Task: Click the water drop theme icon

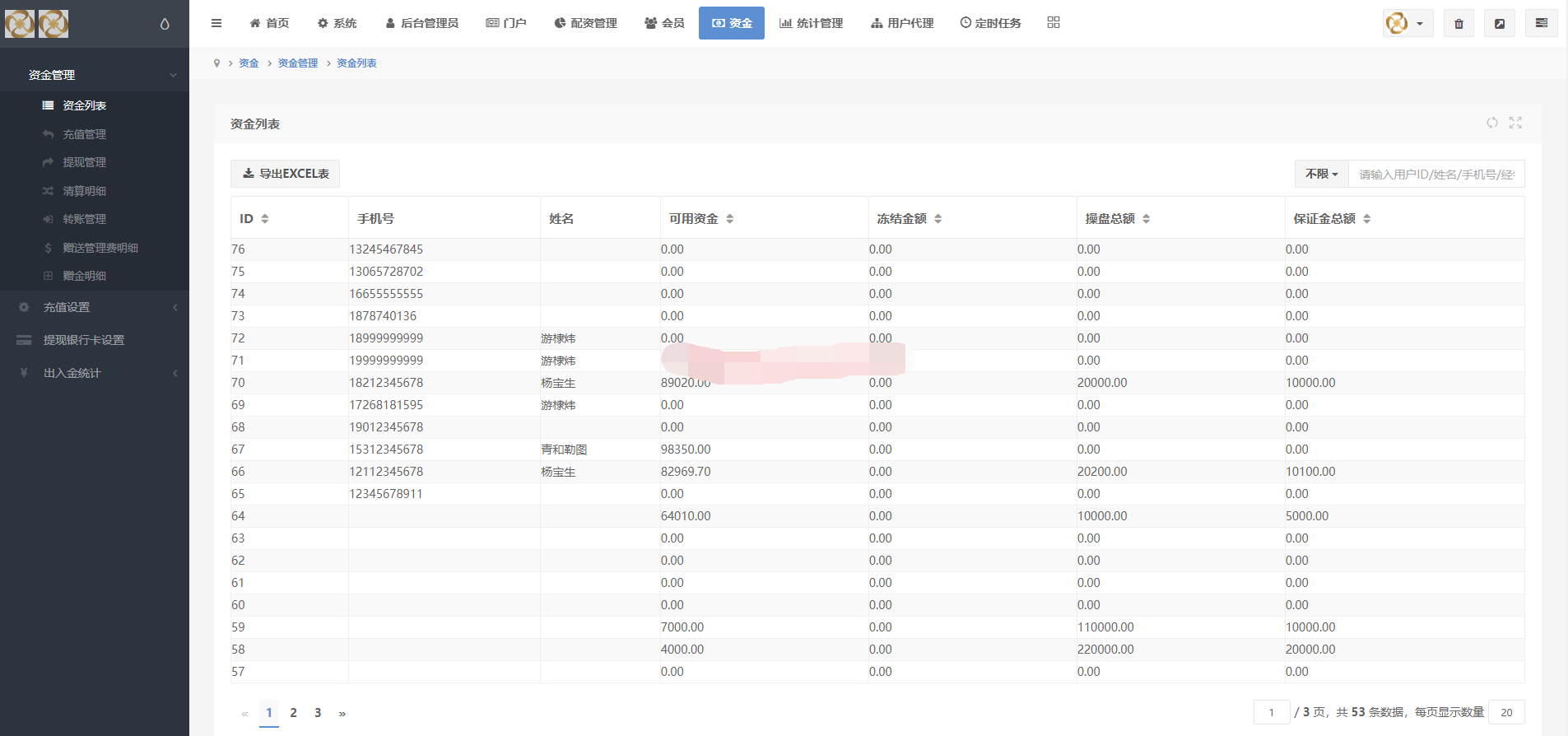Action: (x=165, y=24)
